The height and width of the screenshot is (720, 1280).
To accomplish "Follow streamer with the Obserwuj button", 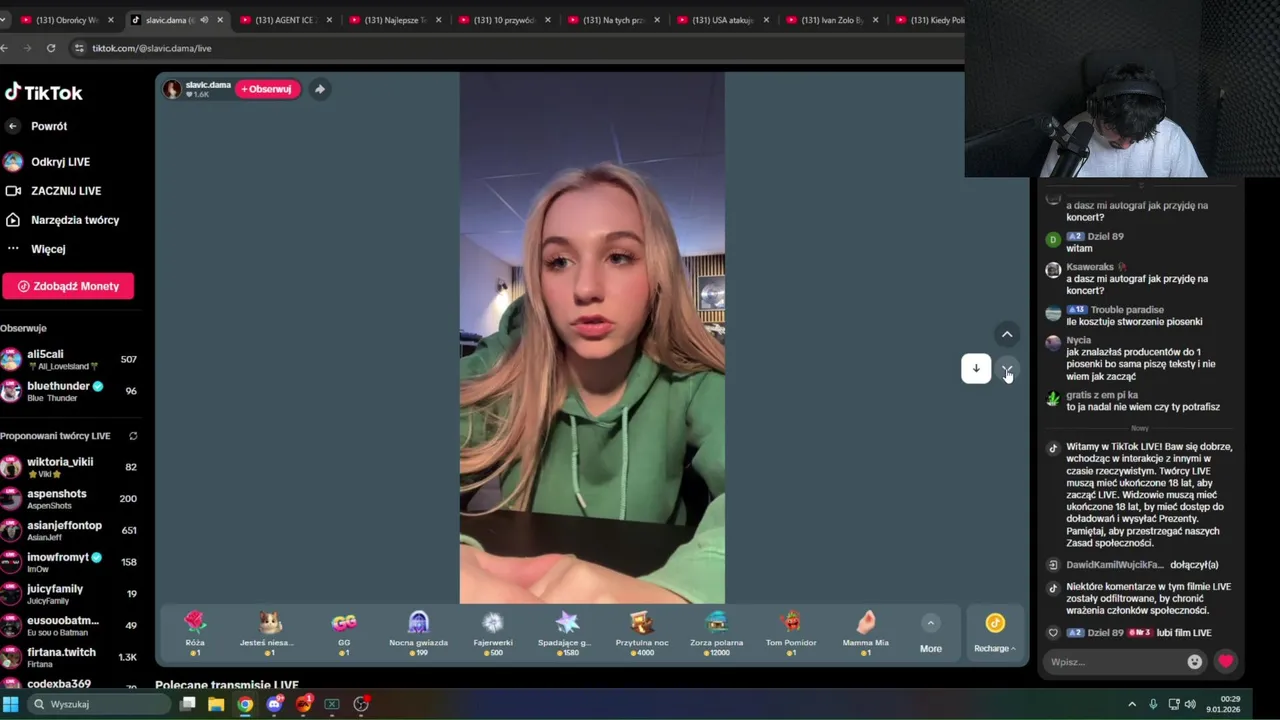I will click(267, 89).
